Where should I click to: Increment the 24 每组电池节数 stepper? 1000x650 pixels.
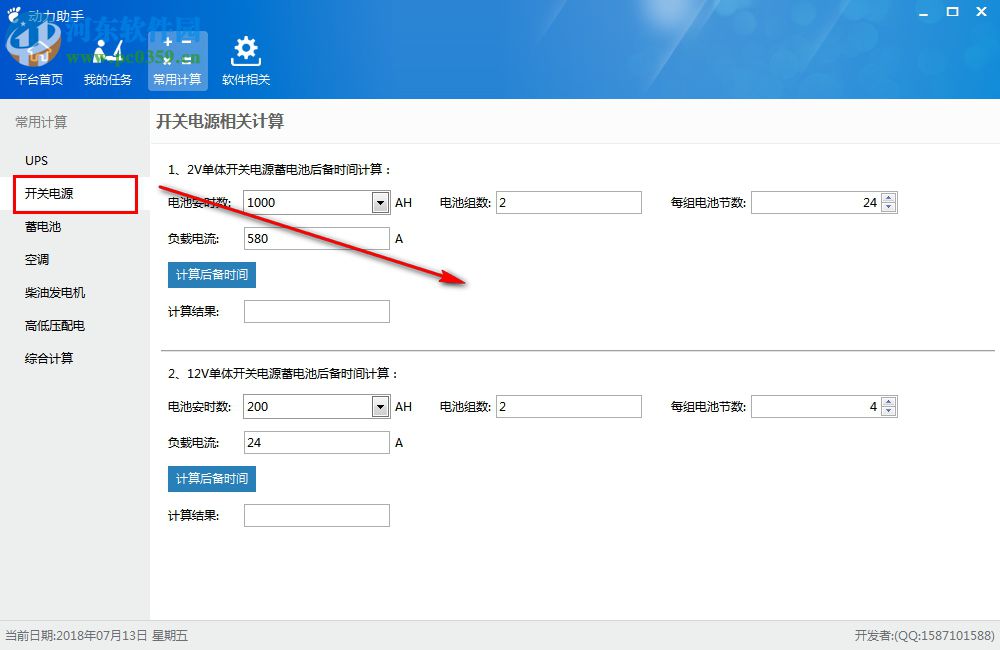(x=888, y=197)
